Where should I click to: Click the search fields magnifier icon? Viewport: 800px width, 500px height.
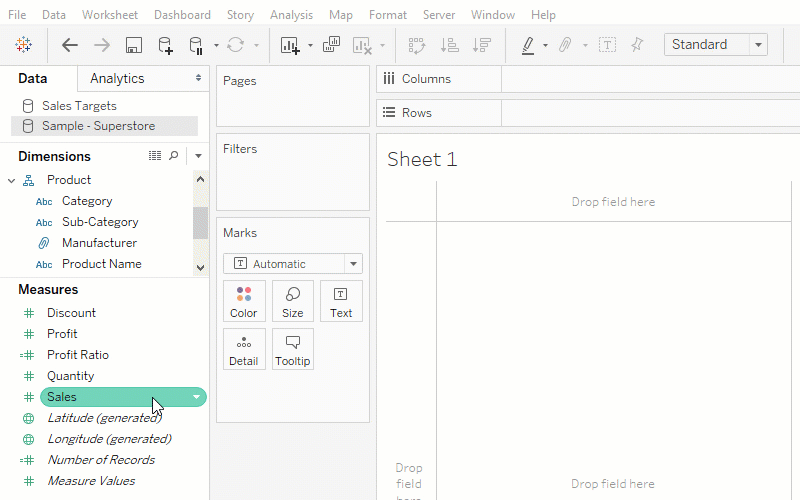174,156
